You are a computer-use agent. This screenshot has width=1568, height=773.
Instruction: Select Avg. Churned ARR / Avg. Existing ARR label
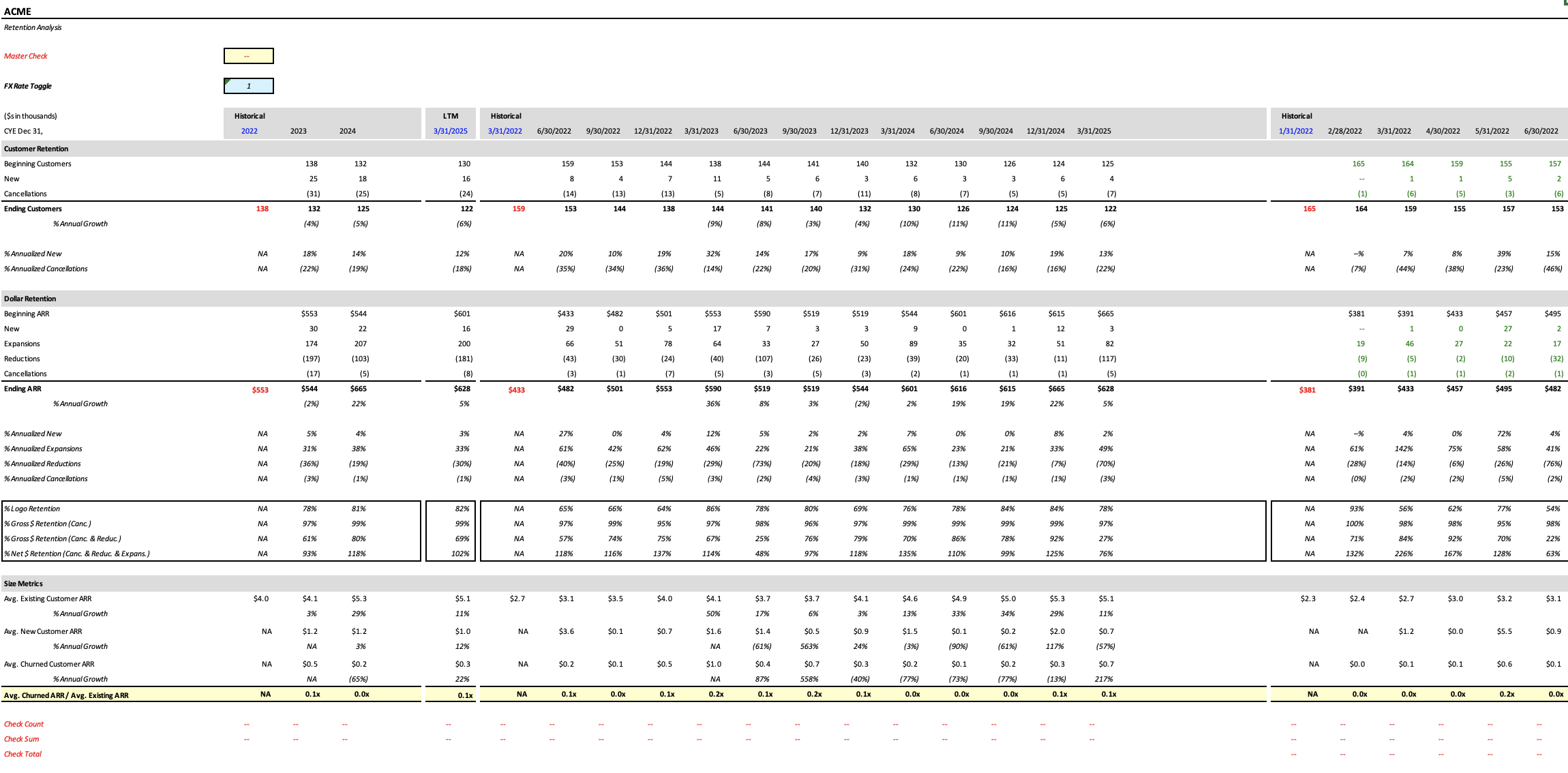(x=66, y=695)
